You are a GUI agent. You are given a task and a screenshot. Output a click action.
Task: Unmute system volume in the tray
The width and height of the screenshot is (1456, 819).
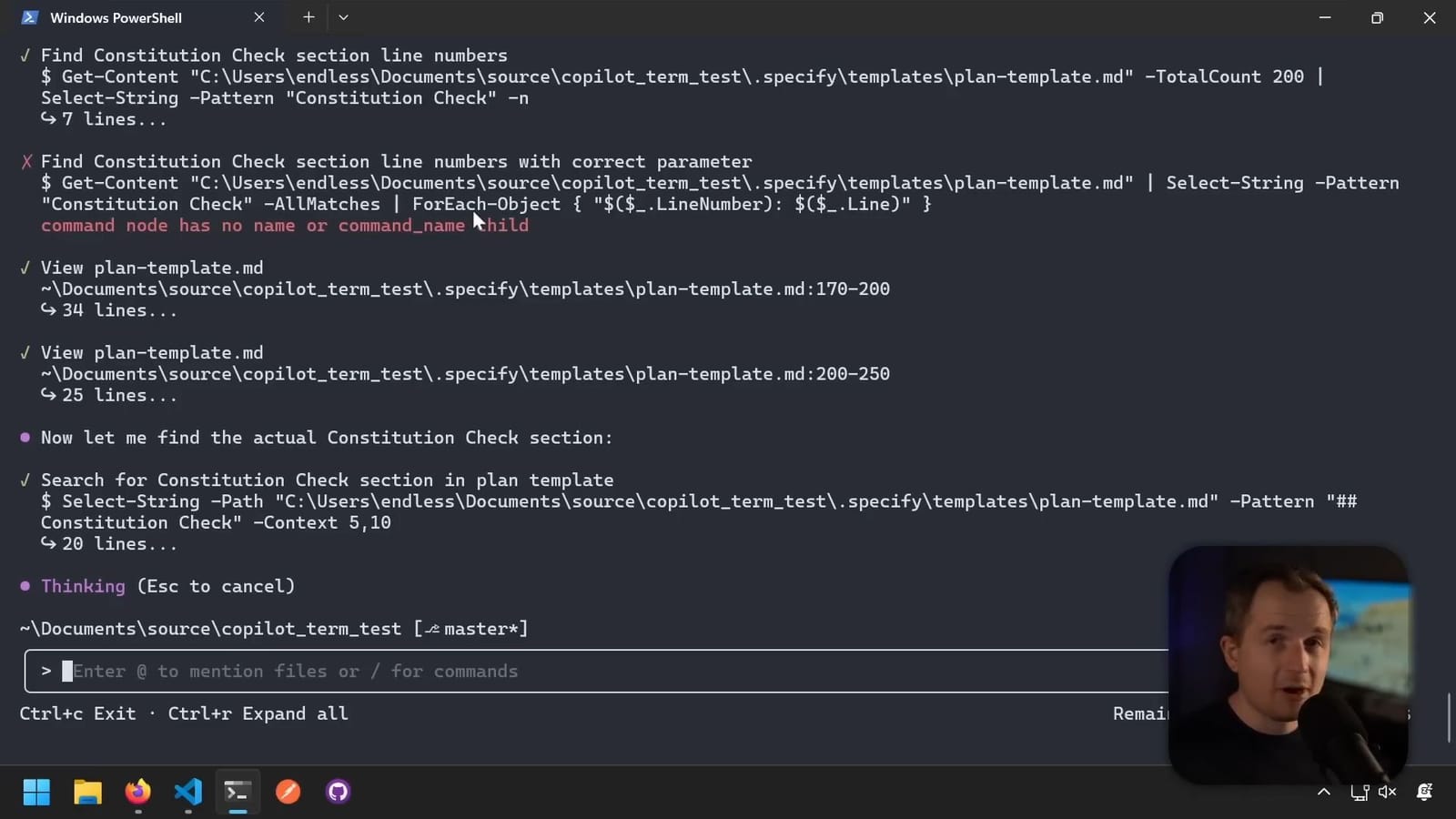(1387, 792)
